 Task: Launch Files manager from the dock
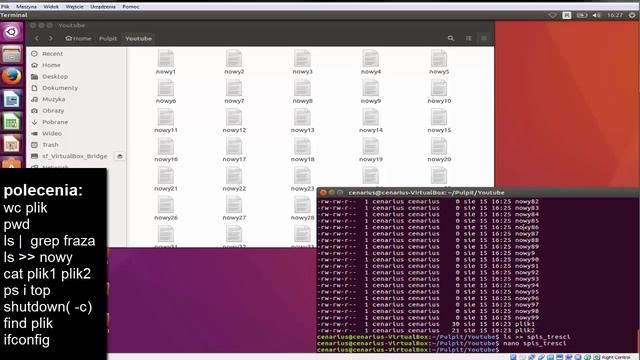pyautogui.click(x=11, y=54)
